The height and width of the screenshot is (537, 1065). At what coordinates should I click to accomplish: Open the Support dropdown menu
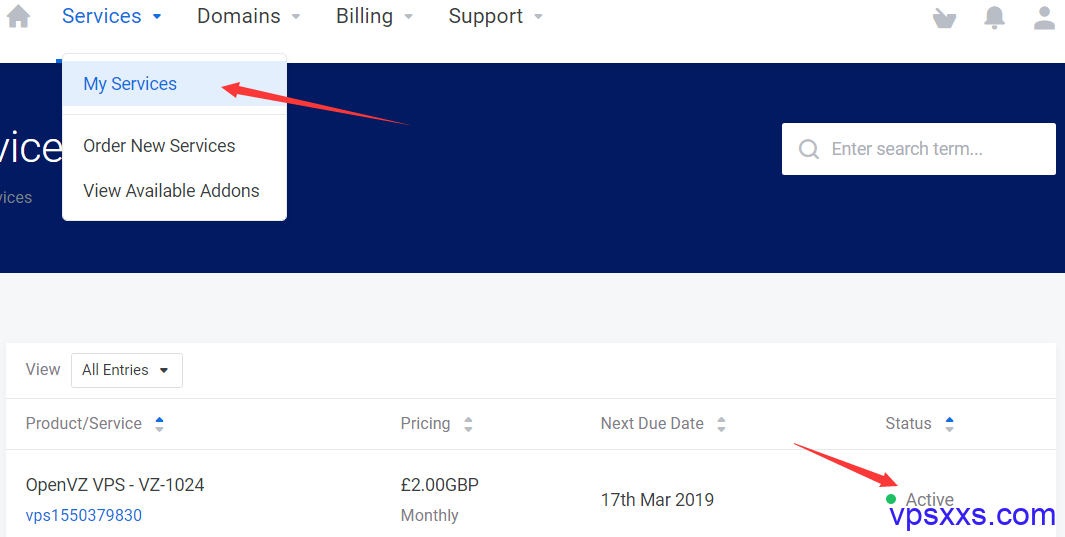click(x=496, y=16)
